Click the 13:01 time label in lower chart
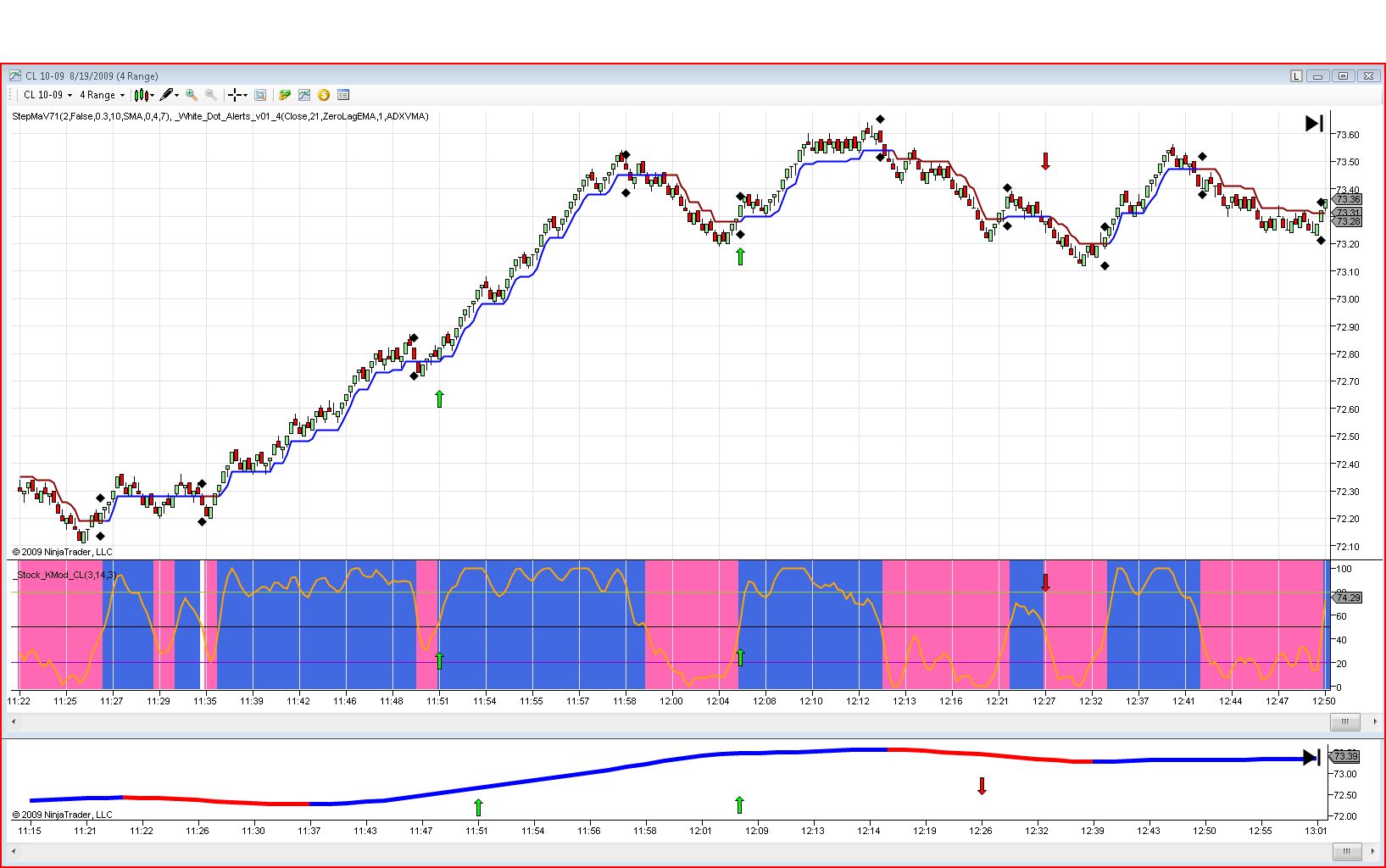This screenshot has width=1386, height=868. 1316,831
